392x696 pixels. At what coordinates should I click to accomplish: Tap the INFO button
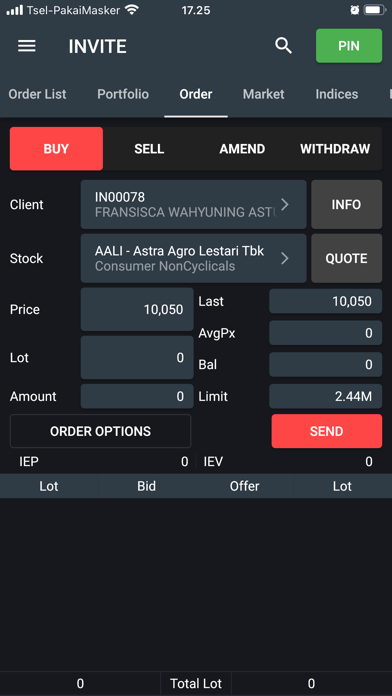pyautogui.click(x=346, y=204)
